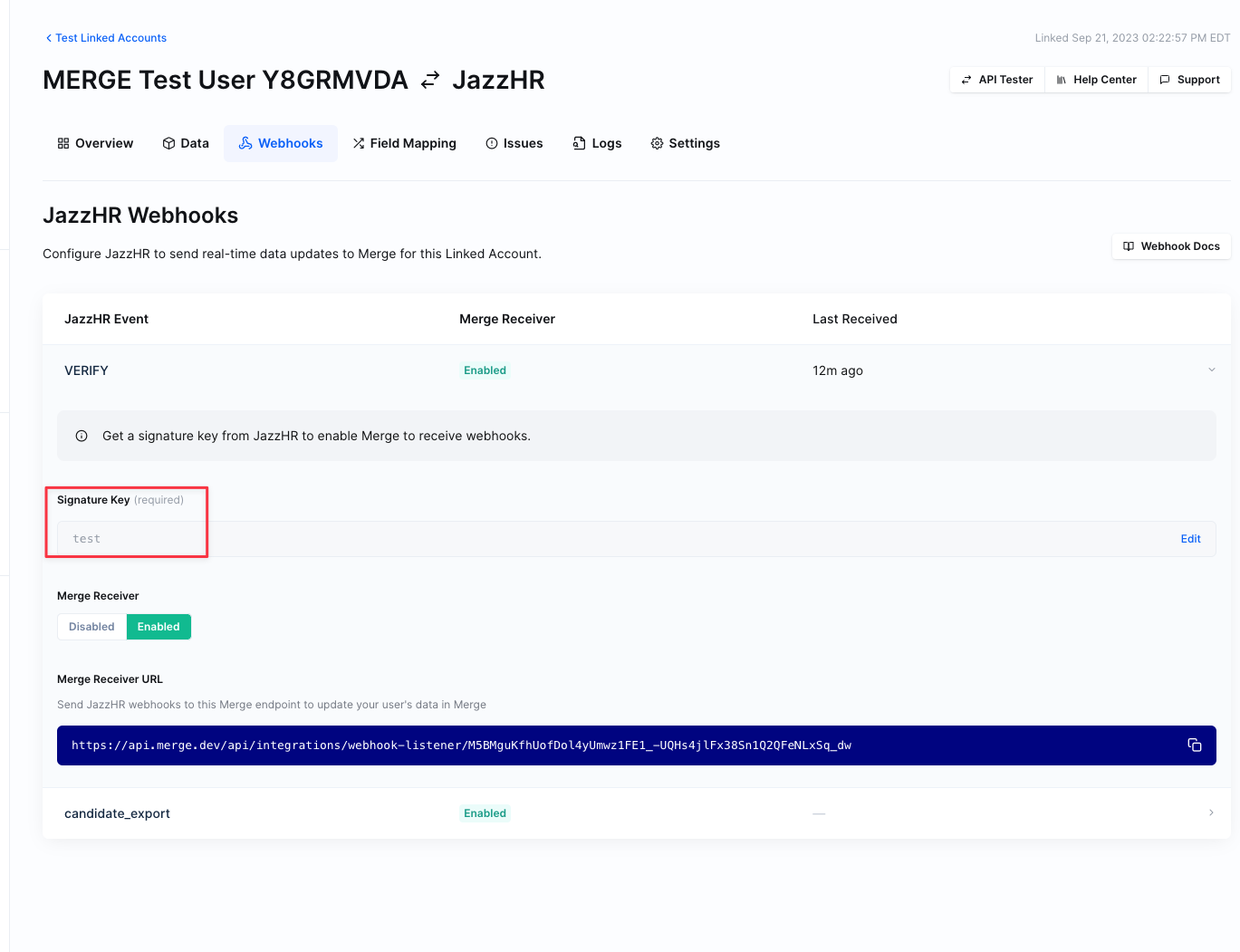The height and width of the screenshot is (952, 1240).
Task: Go back to Test Linked Accounts
Action: click(x=106, y=38)
